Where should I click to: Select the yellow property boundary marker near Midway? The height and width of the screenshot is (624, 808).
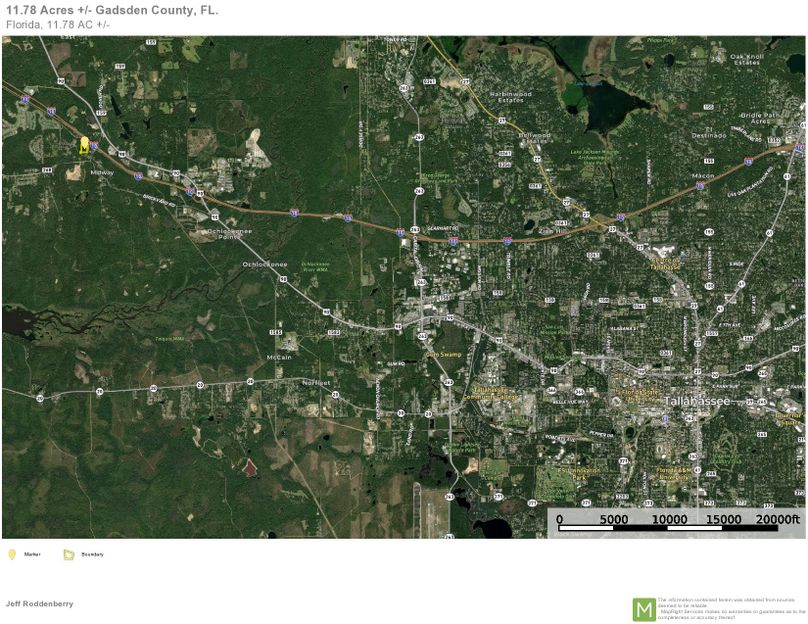click(x=84, y=146)
